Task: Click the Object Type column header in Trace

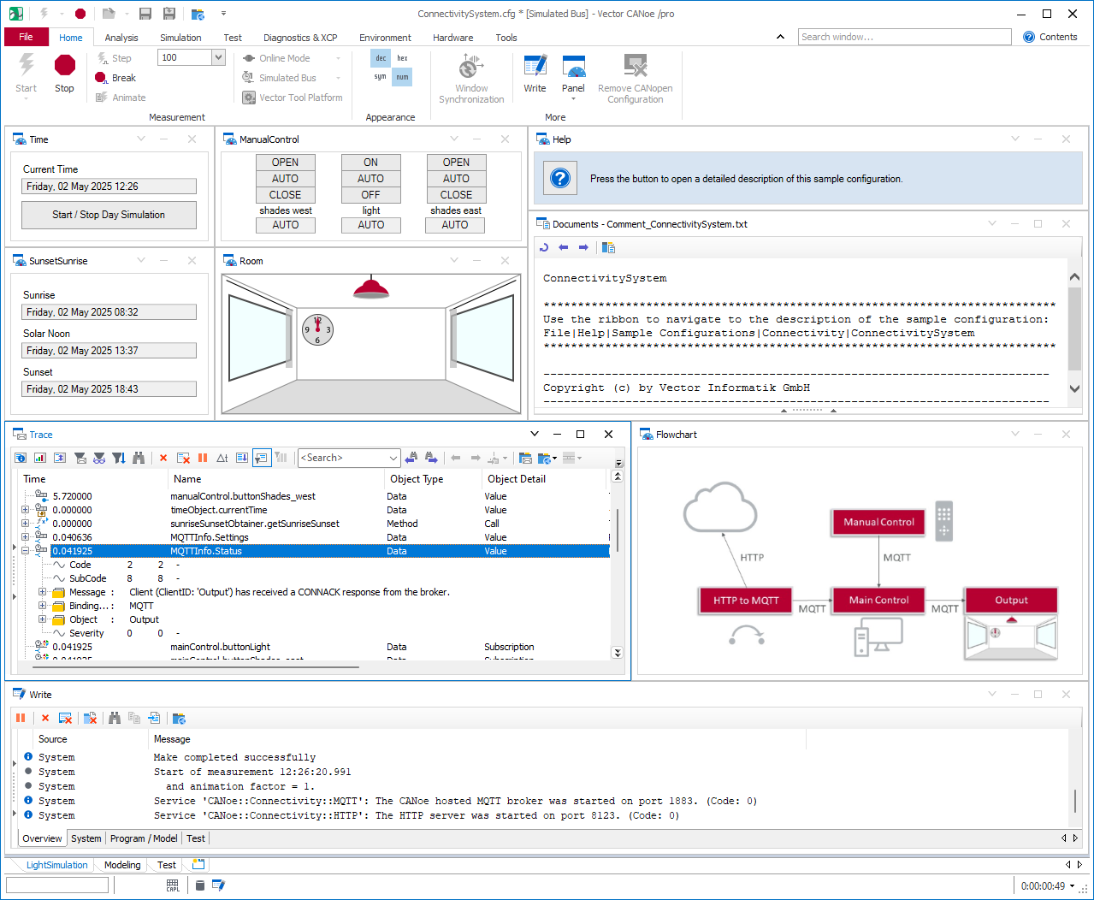Action: point(417,479)
